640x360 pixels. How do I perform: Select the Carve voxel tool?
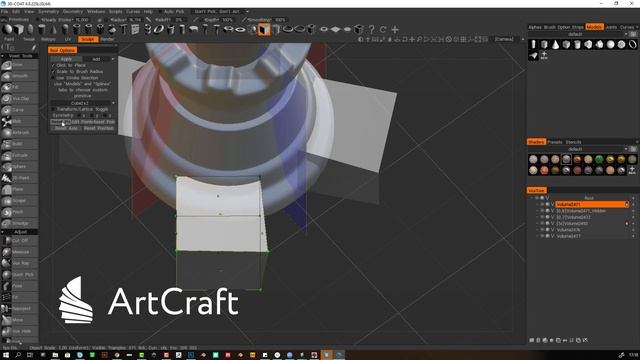click(x=20, y=110)
